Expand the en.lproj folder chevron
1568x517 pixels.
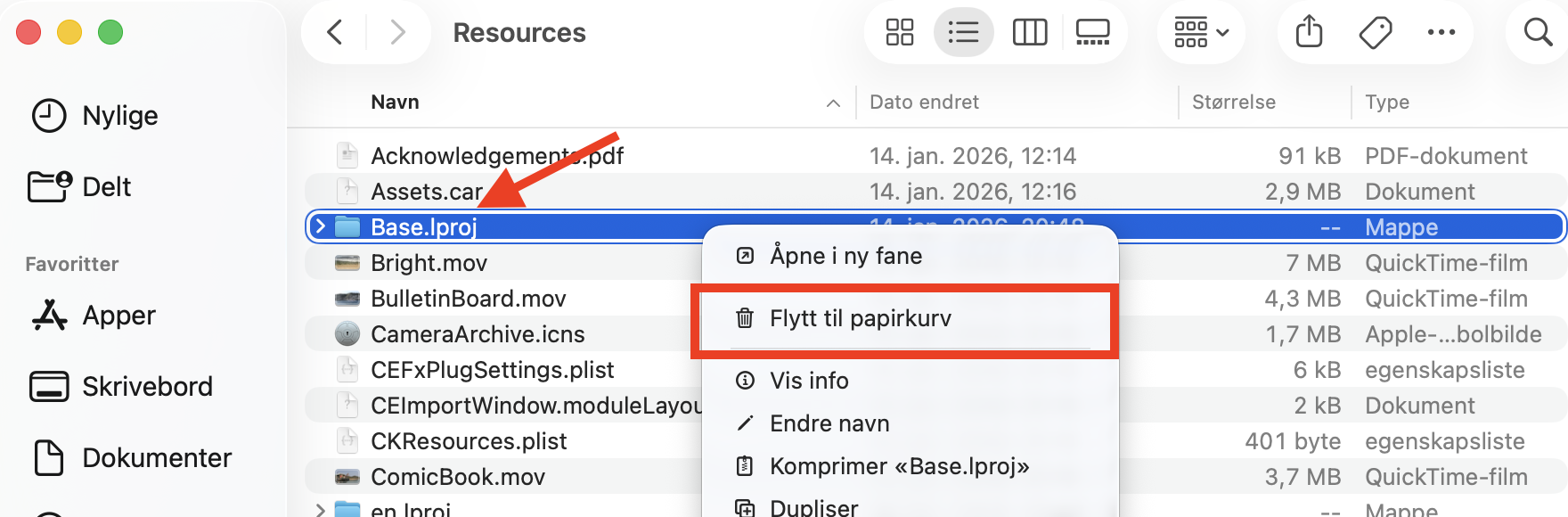(321, 510)
